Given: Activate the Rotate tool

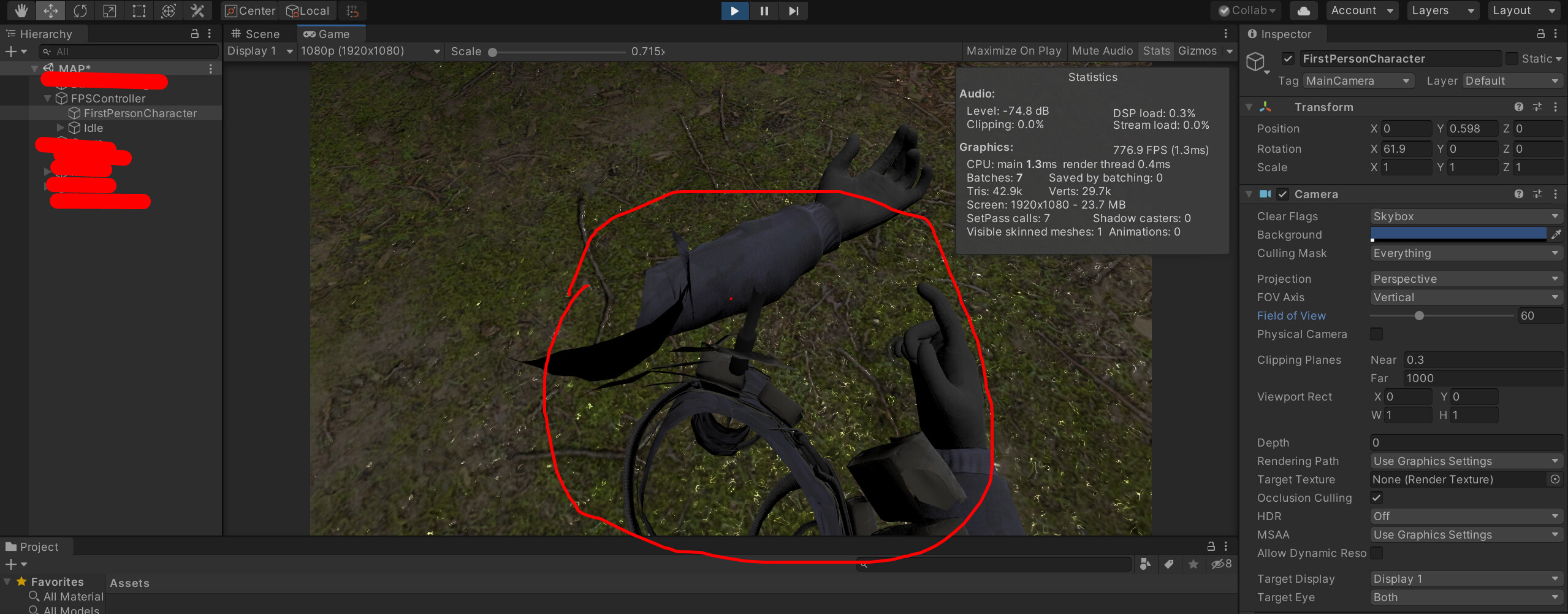Looking at the screenshot, I should (80, 10).
